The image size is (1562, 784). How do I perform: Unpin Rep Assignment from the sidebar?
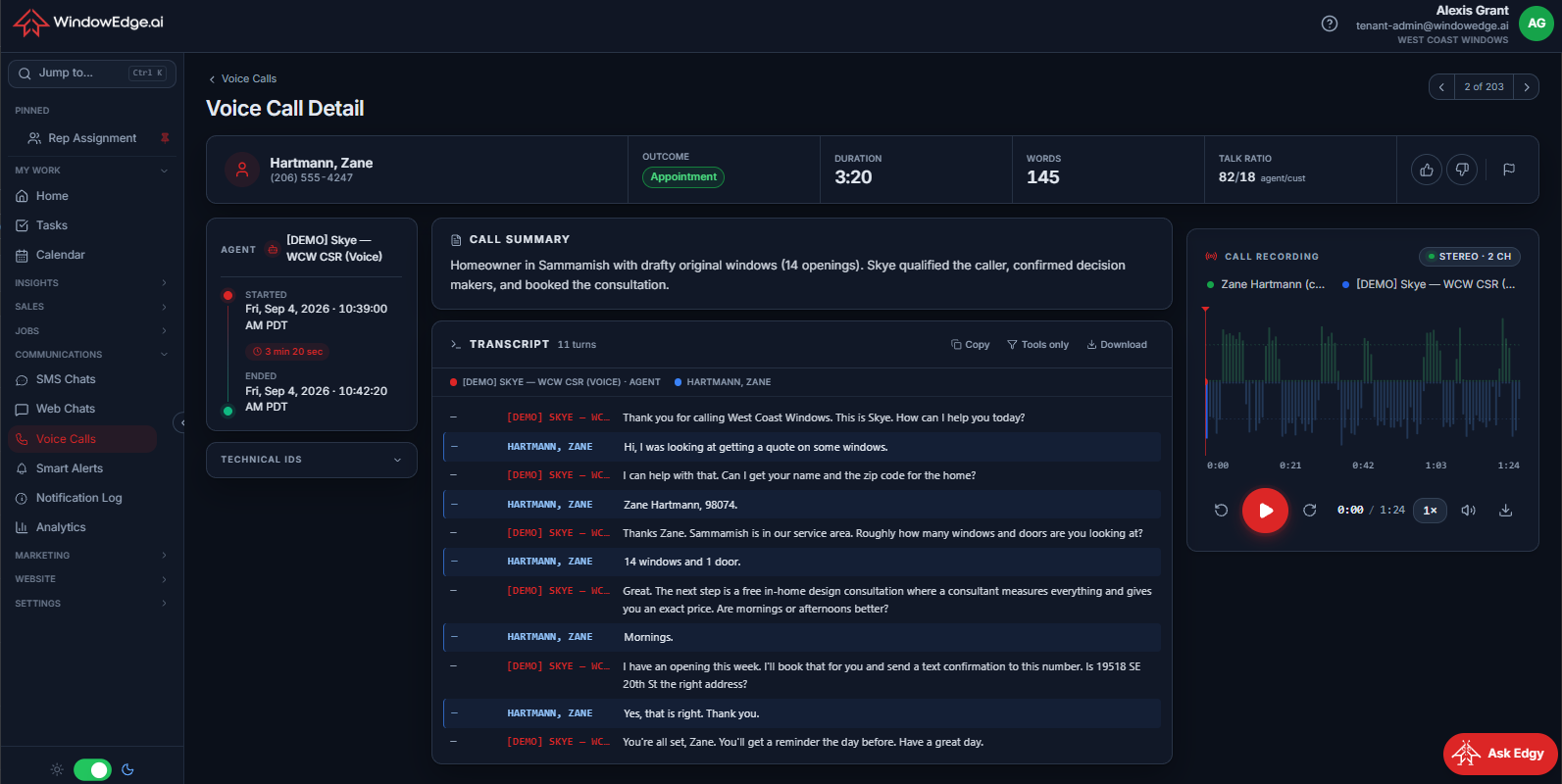[x=165, y=138]
